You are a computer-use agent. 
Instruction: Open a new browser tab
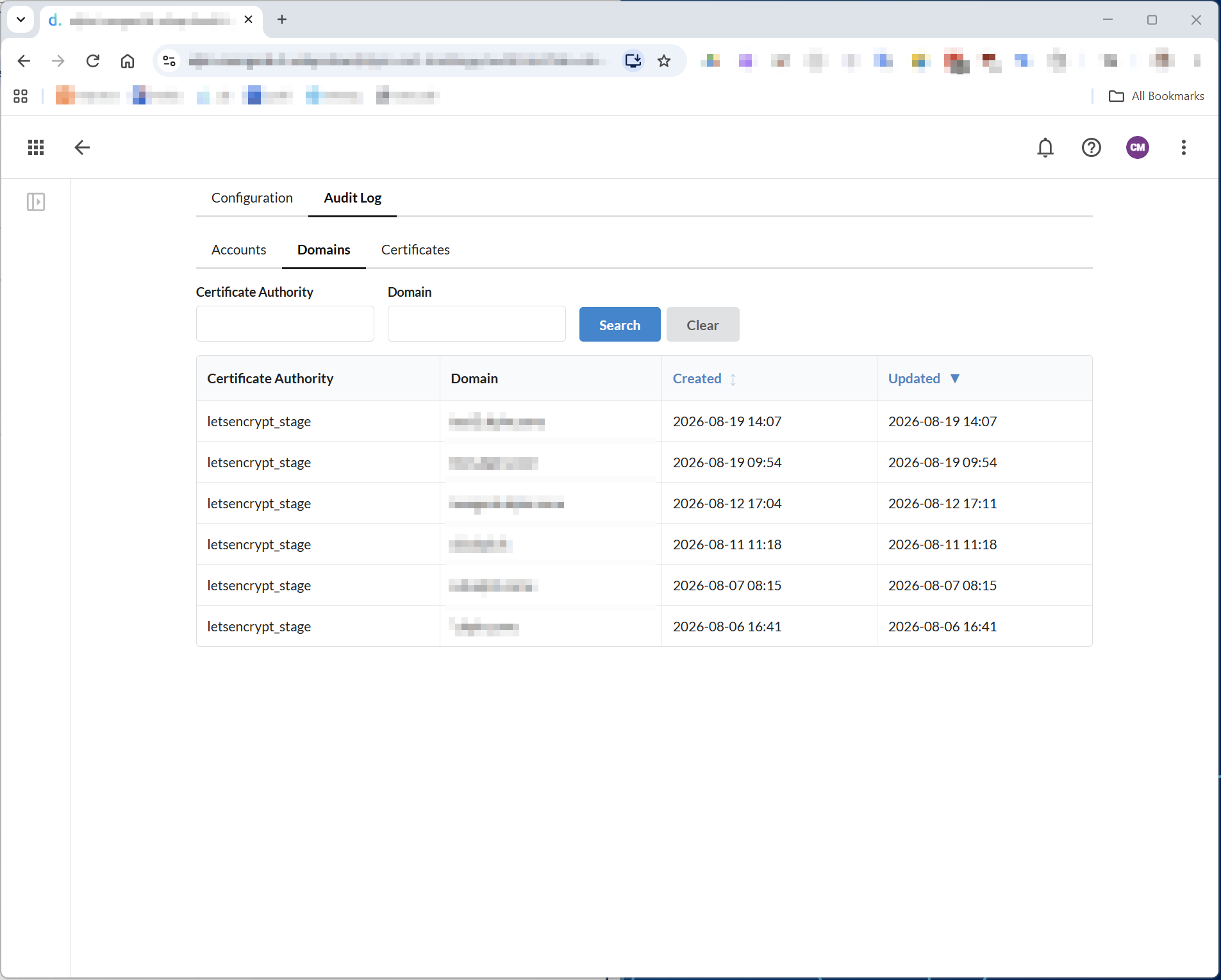[282, 19]
